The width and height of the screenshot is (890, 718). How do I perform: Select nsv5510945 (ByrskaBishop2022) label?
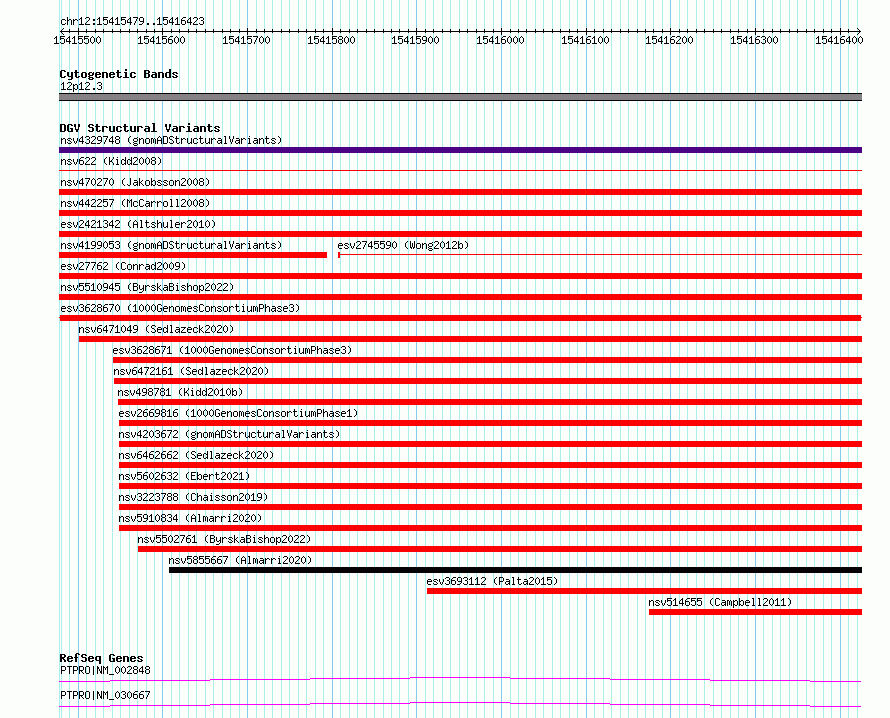[x=147, y=287]
